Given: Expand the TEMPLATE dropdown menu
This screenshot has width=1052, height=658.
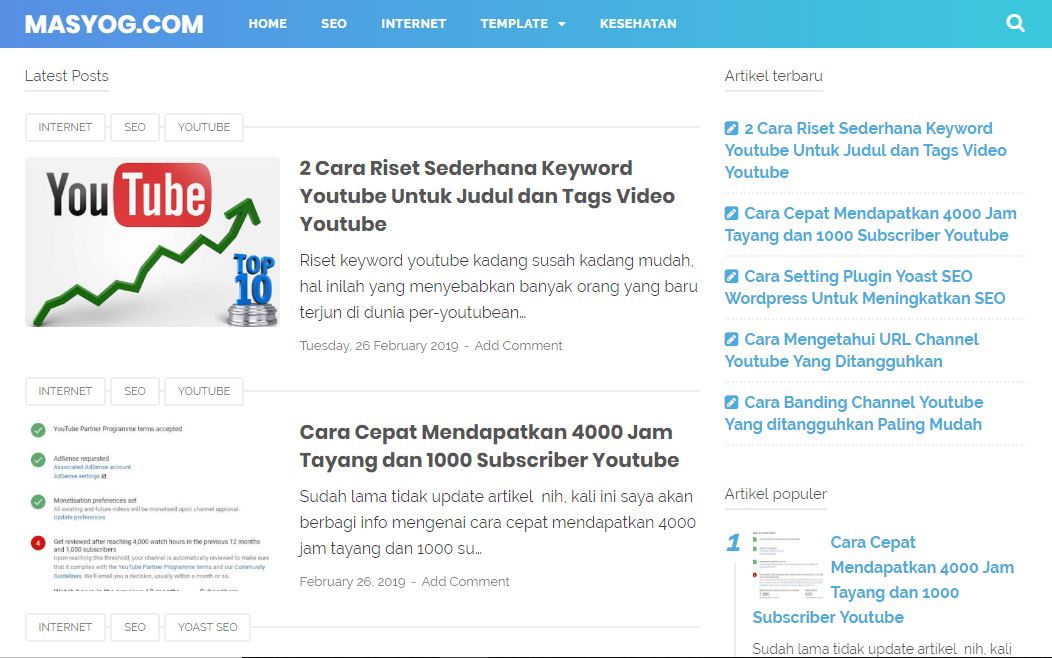Looking at the screenshot, I should click(x=523, y=23).
